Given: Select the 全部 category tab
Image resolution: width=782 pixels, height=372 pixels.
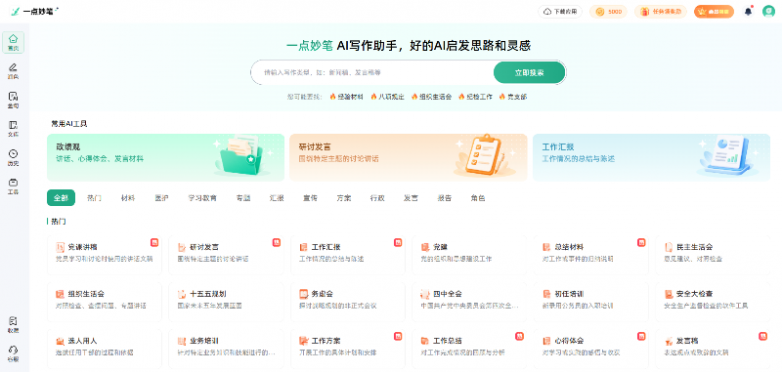Looking at the screenshot, I should click(x=61, y=197).
